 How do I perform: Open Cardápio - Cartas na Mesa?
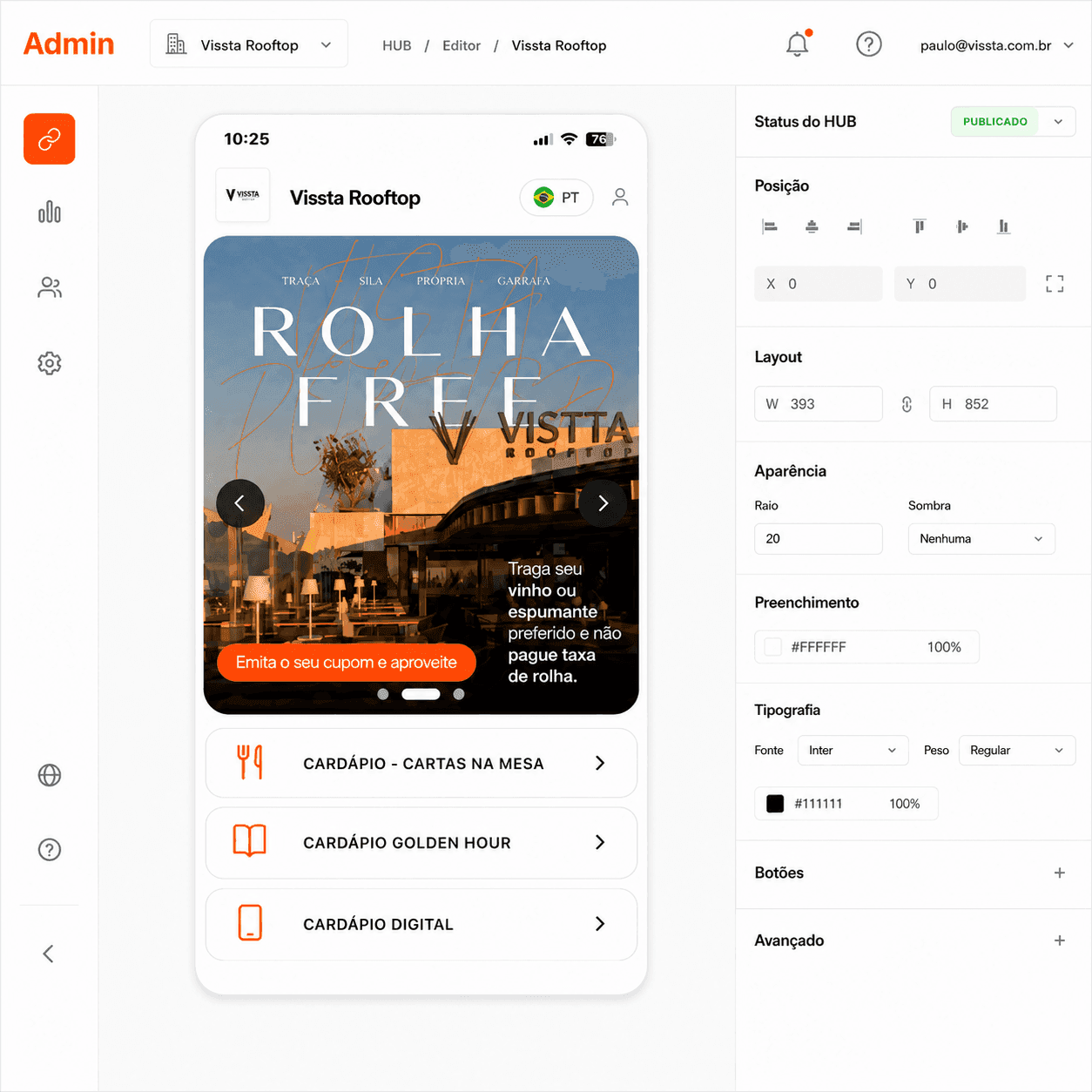pyautogui.click(x=421, y=763)
